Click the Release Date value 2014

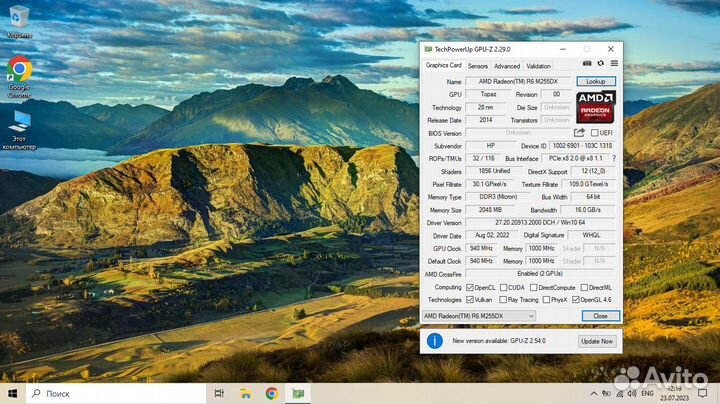click(x=485, y=120)
